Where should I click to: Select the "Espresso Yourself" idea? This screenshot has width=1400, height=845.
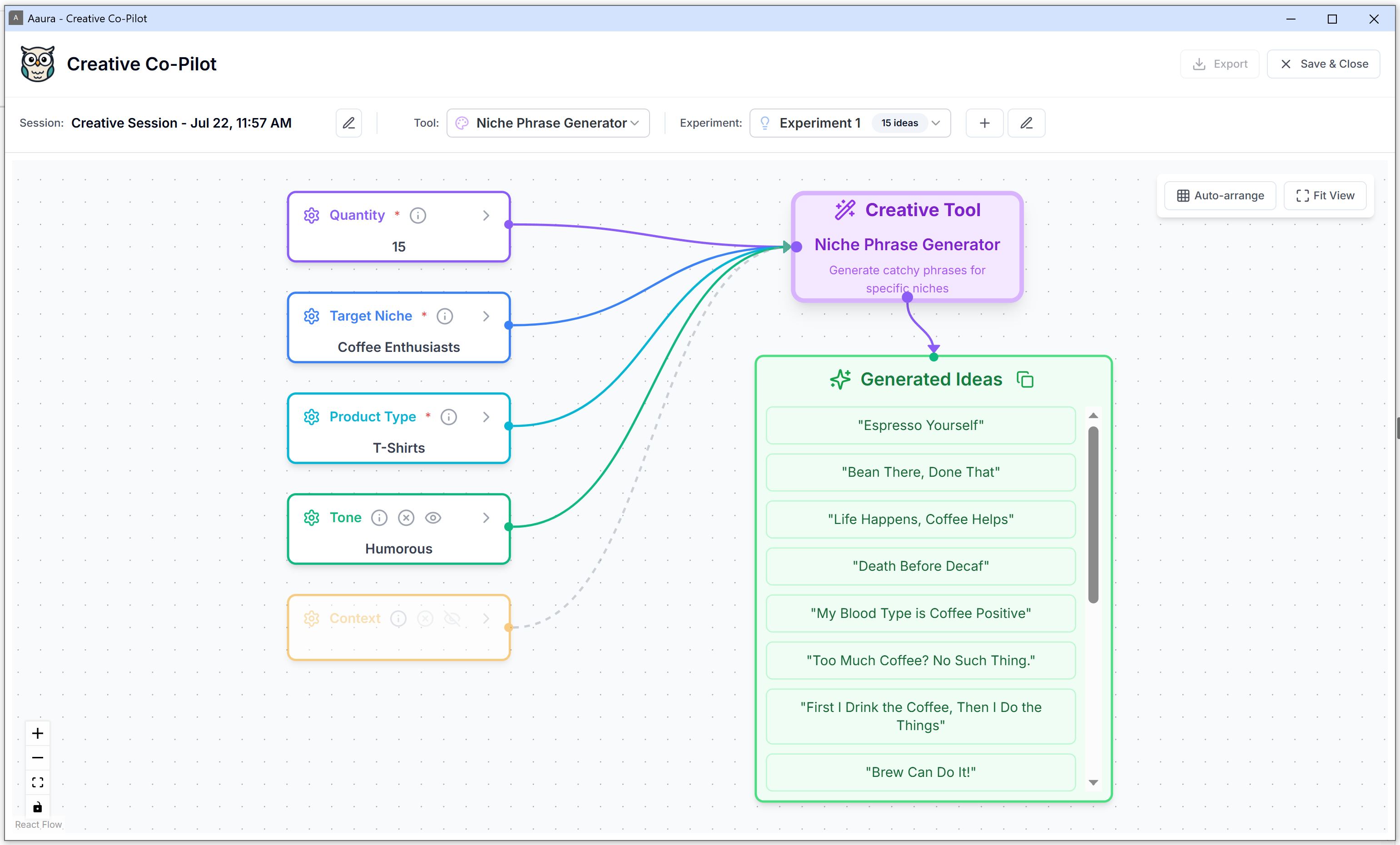[920, 425]
